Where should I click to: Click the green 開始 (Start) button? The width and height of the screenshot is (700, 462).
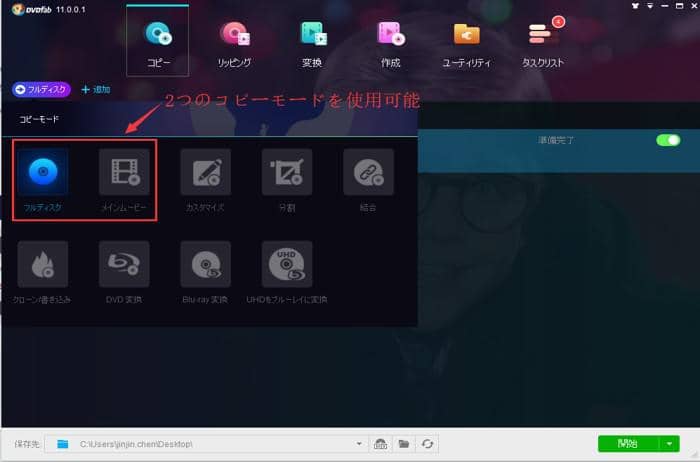[x=628, y=444]
